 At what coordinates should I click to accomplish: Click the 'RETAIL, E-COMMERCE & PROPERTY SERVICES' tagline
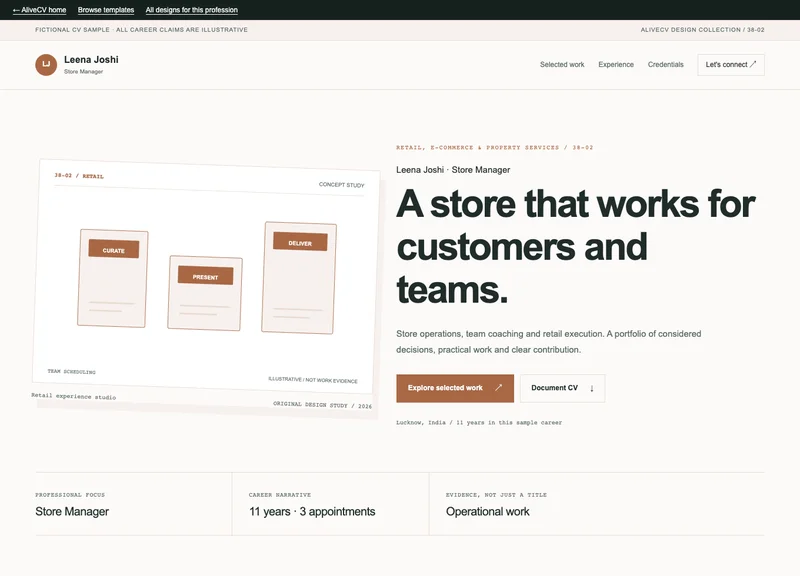[x=494, y=147]
